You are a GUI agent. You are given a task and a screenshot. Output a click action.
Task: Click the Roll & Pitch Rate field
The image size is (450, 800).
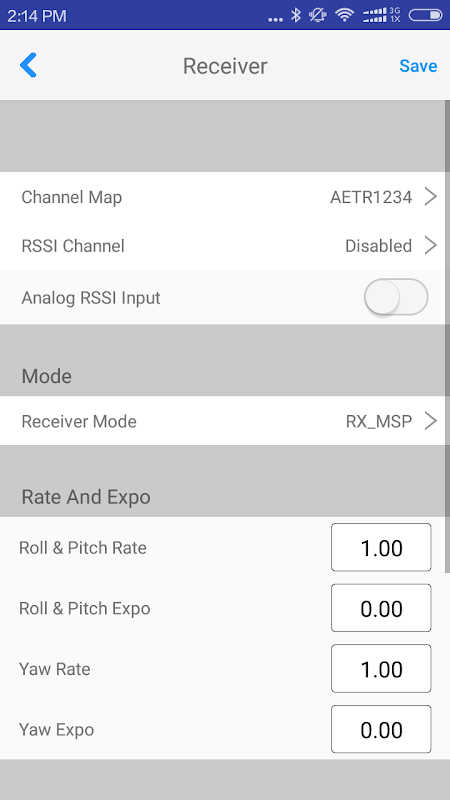coord(381,547)
